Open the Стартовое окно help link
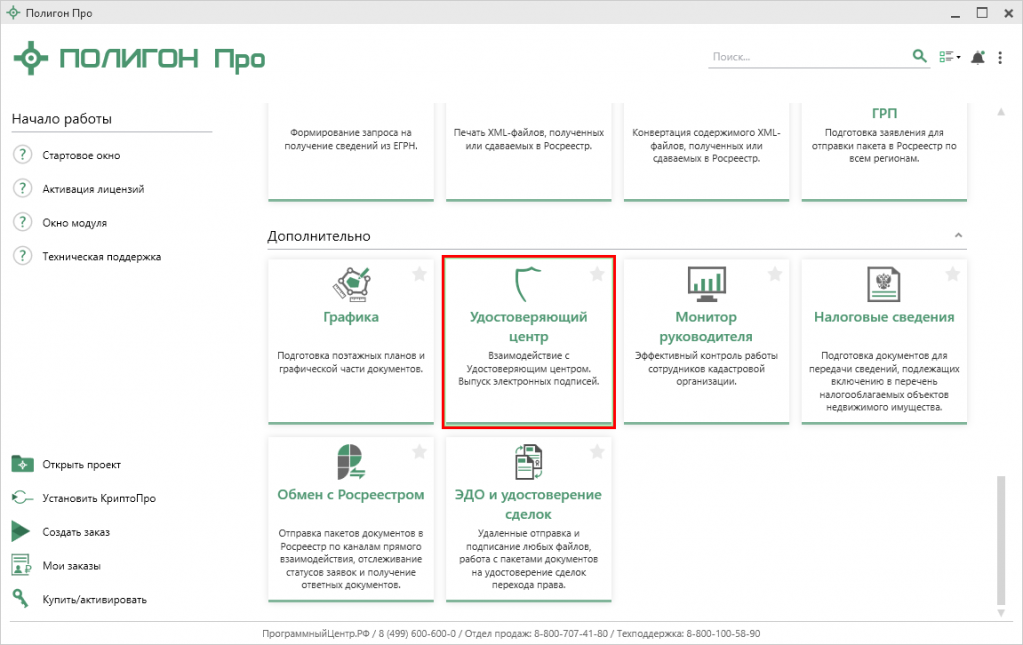 (81, 155)
